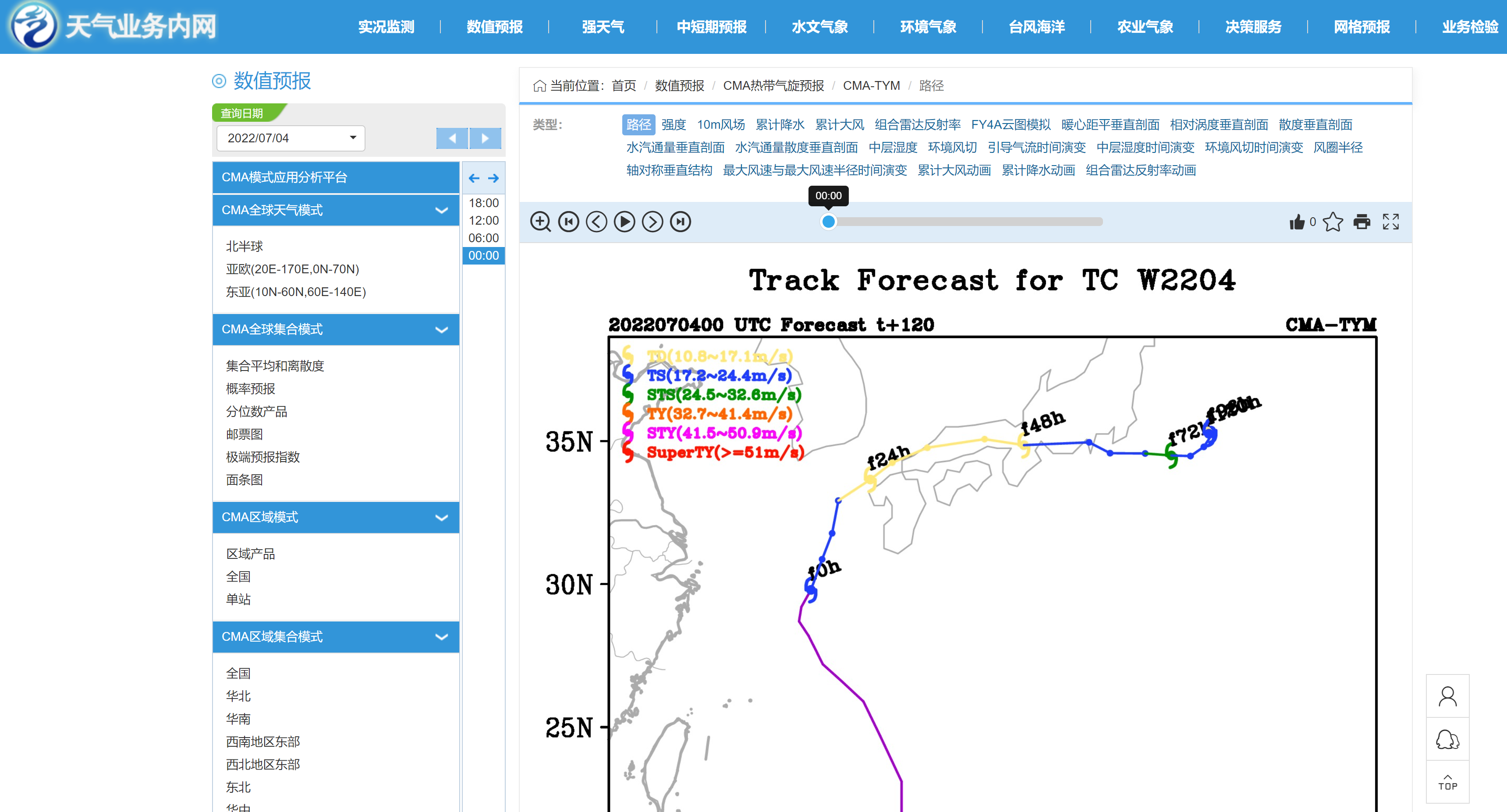Open 亚欧(20E-170E,0N-70N) region item
The height and width of the screenshot is (812, 1507).
point(293,269)
